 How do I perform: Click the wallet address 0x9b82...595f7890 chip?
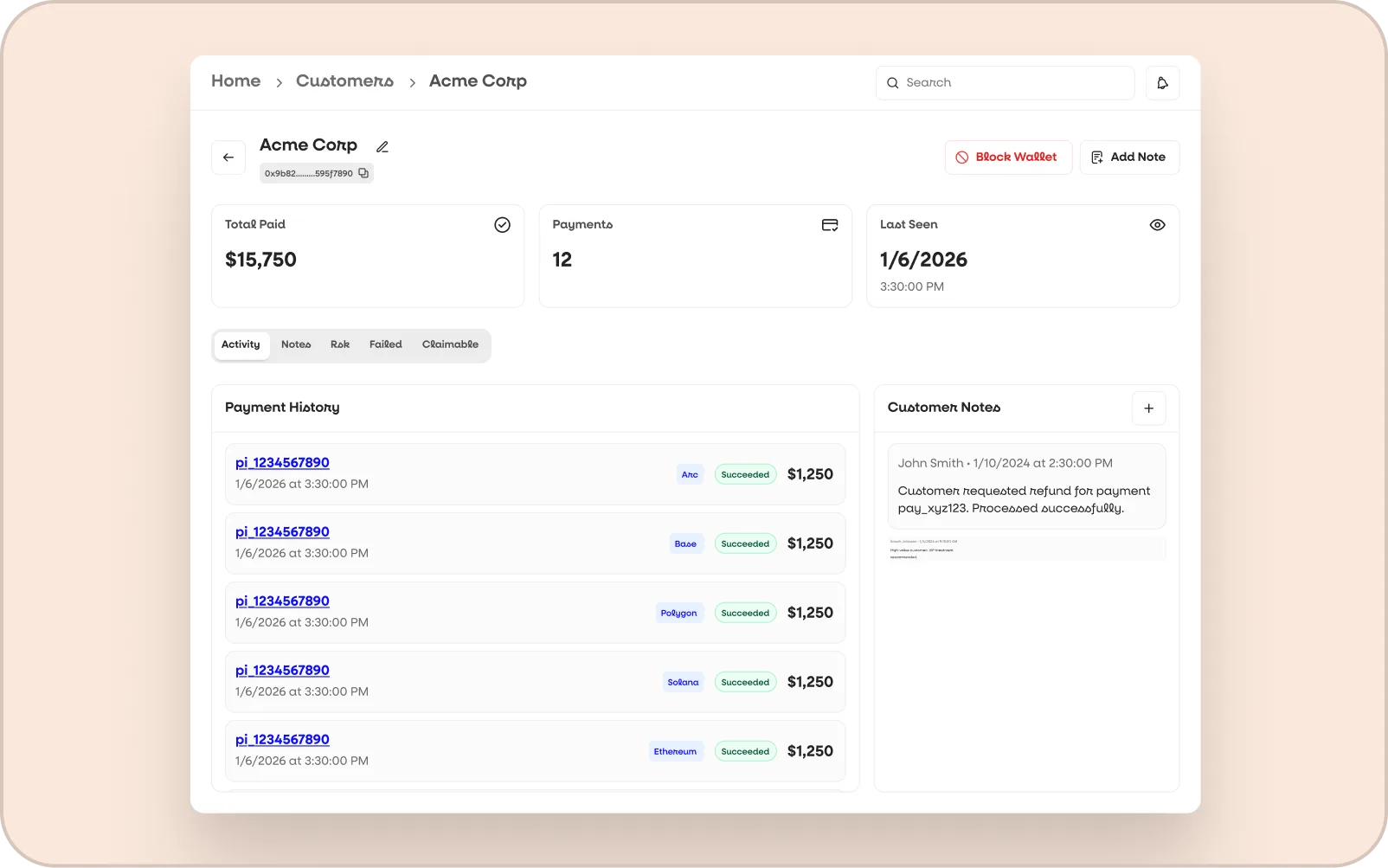[316, 173]
